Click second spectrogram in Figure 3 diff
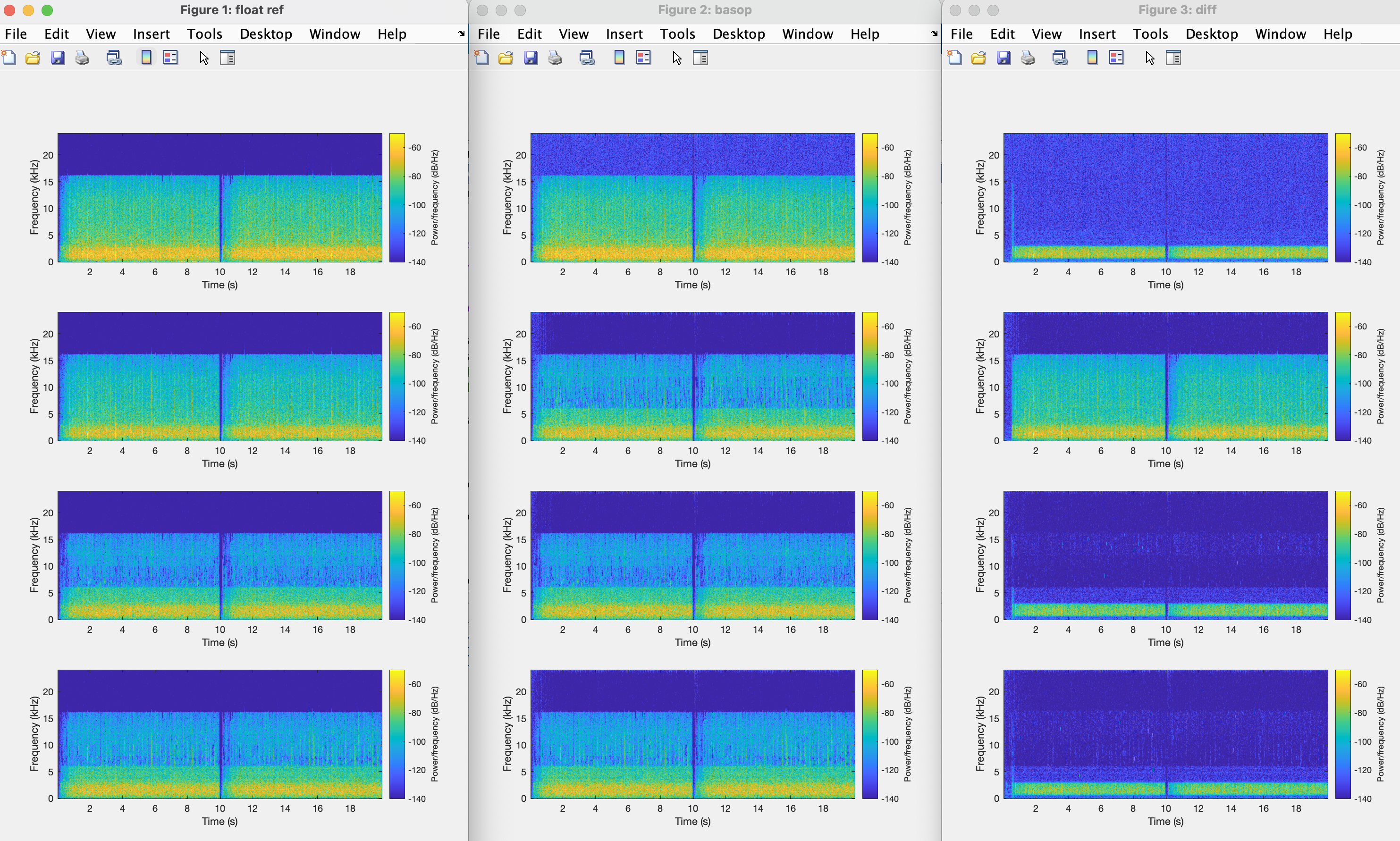 [1165, 376]
